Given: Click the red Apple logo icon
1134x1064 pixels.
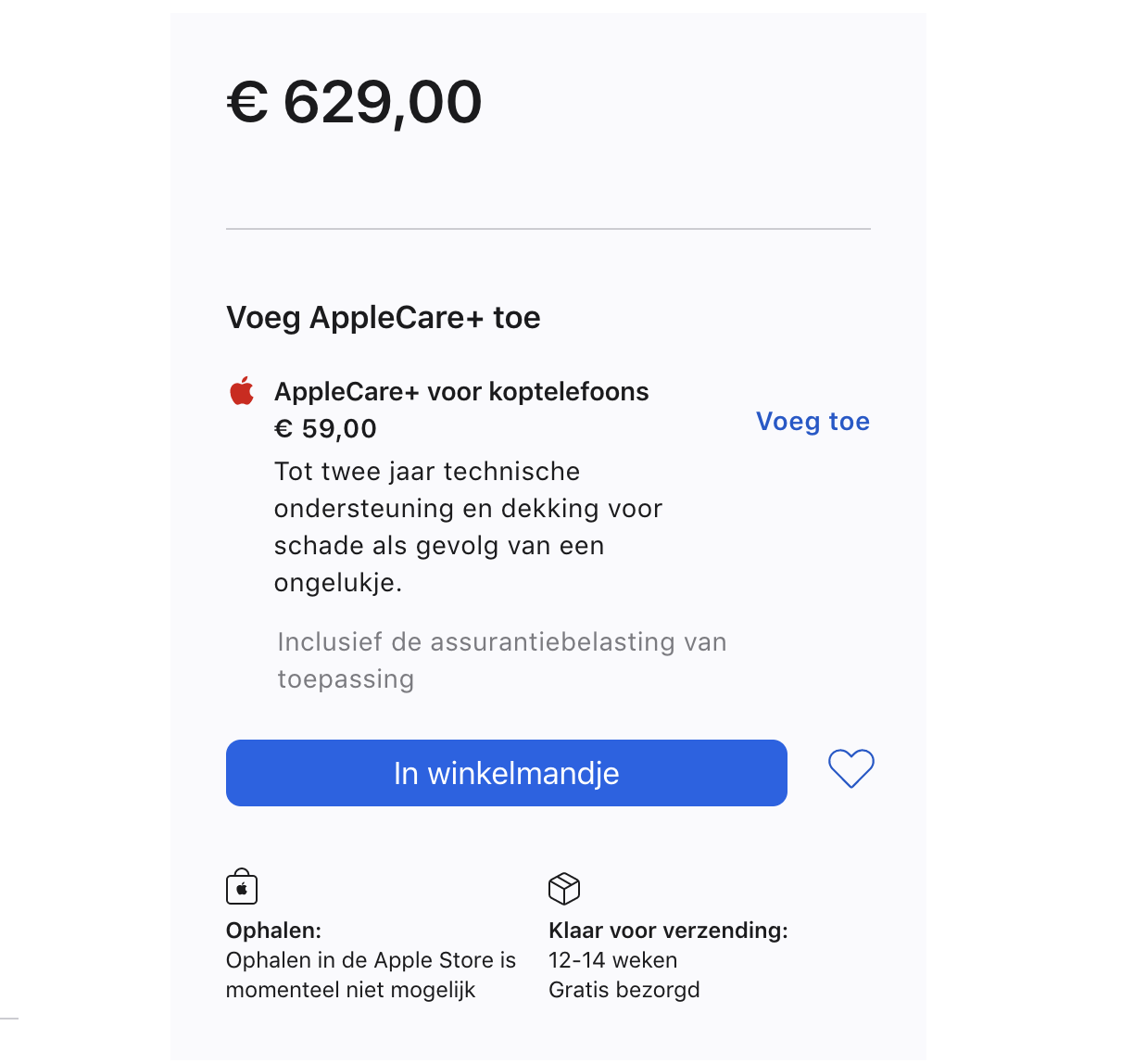Looking at the screenshot, I should (242, 391).
